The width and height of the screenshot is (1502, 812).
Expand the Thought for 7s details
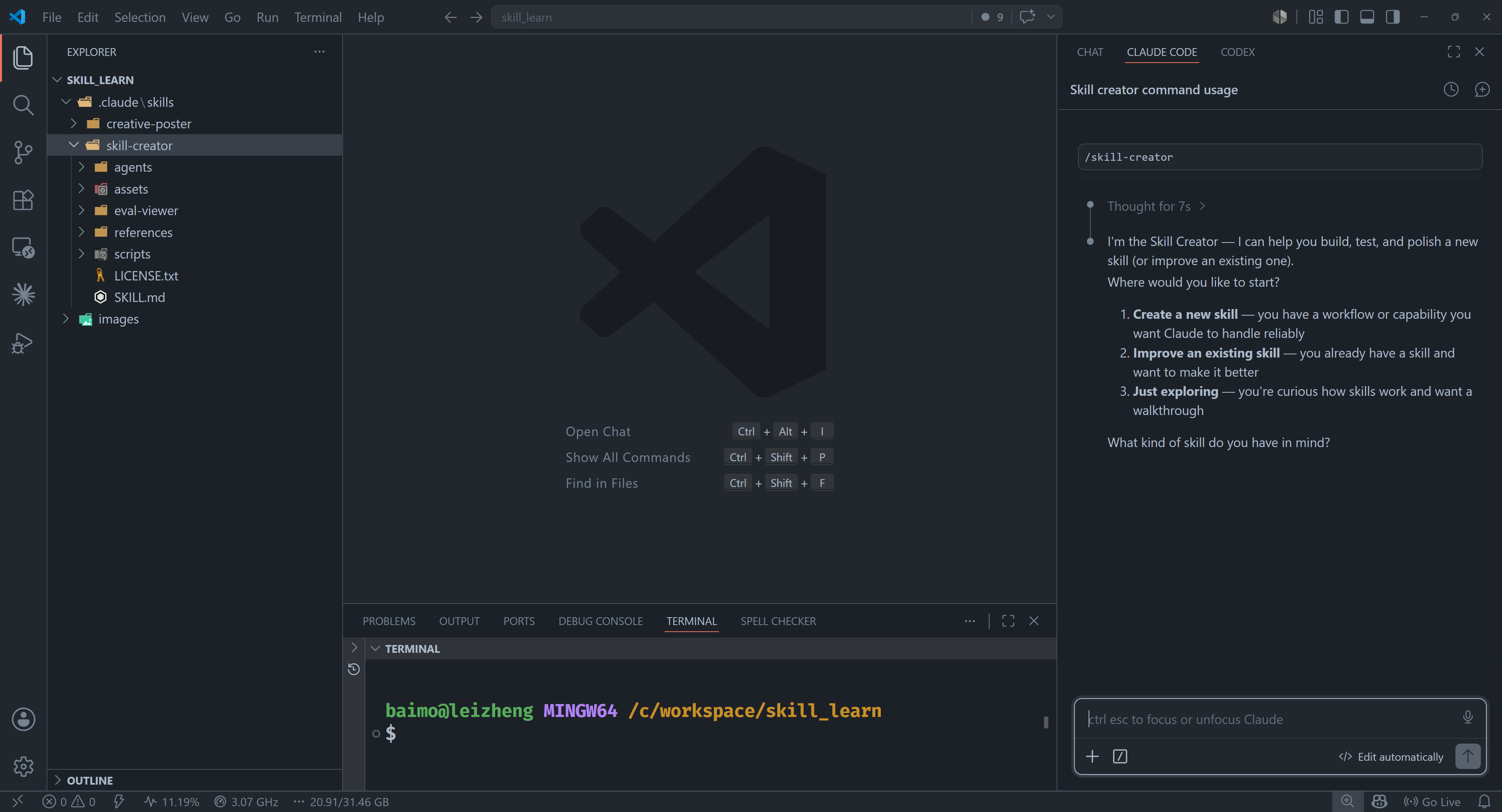[x=1156, y=207]
